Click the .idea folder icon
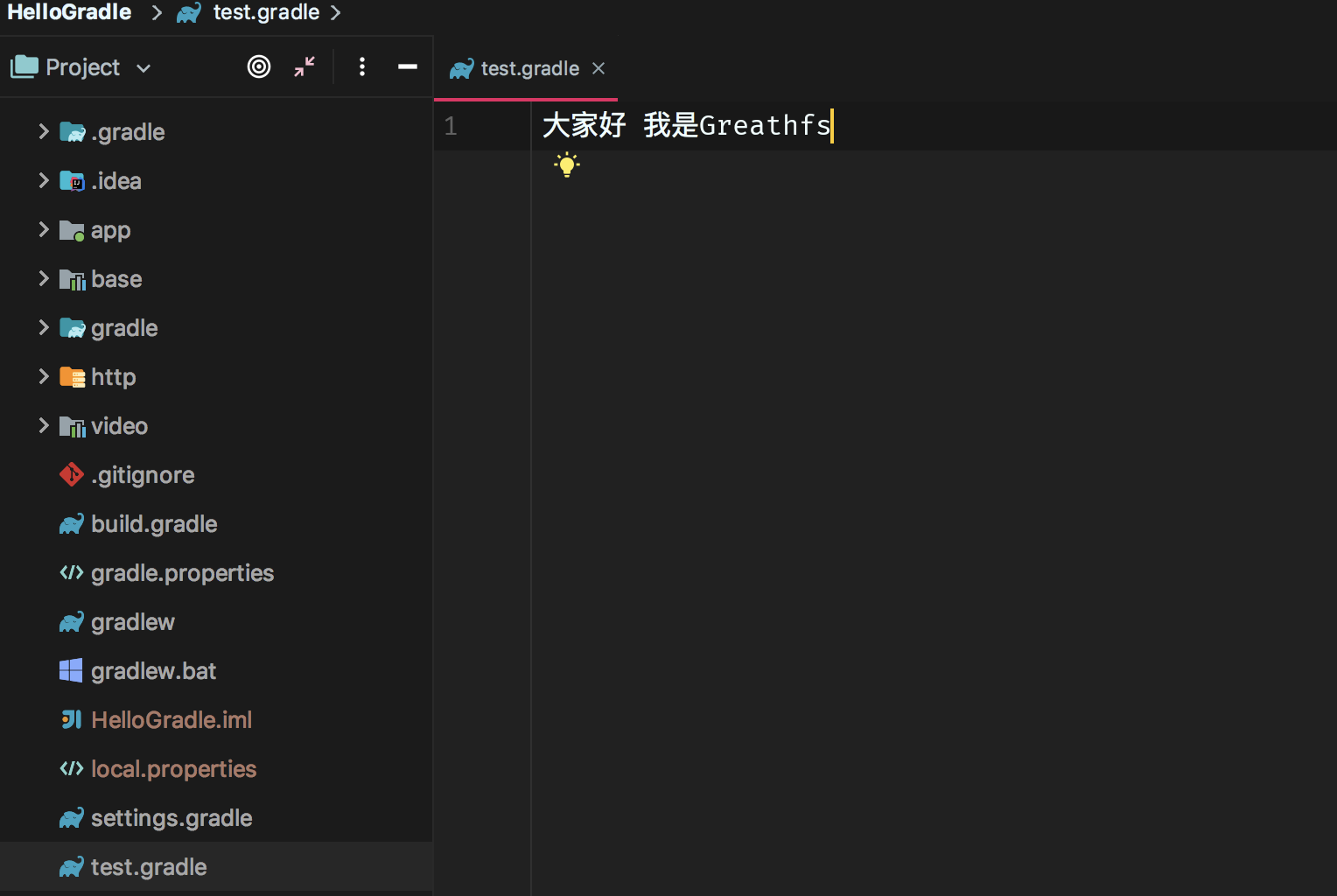 click(x=72, y=181)
